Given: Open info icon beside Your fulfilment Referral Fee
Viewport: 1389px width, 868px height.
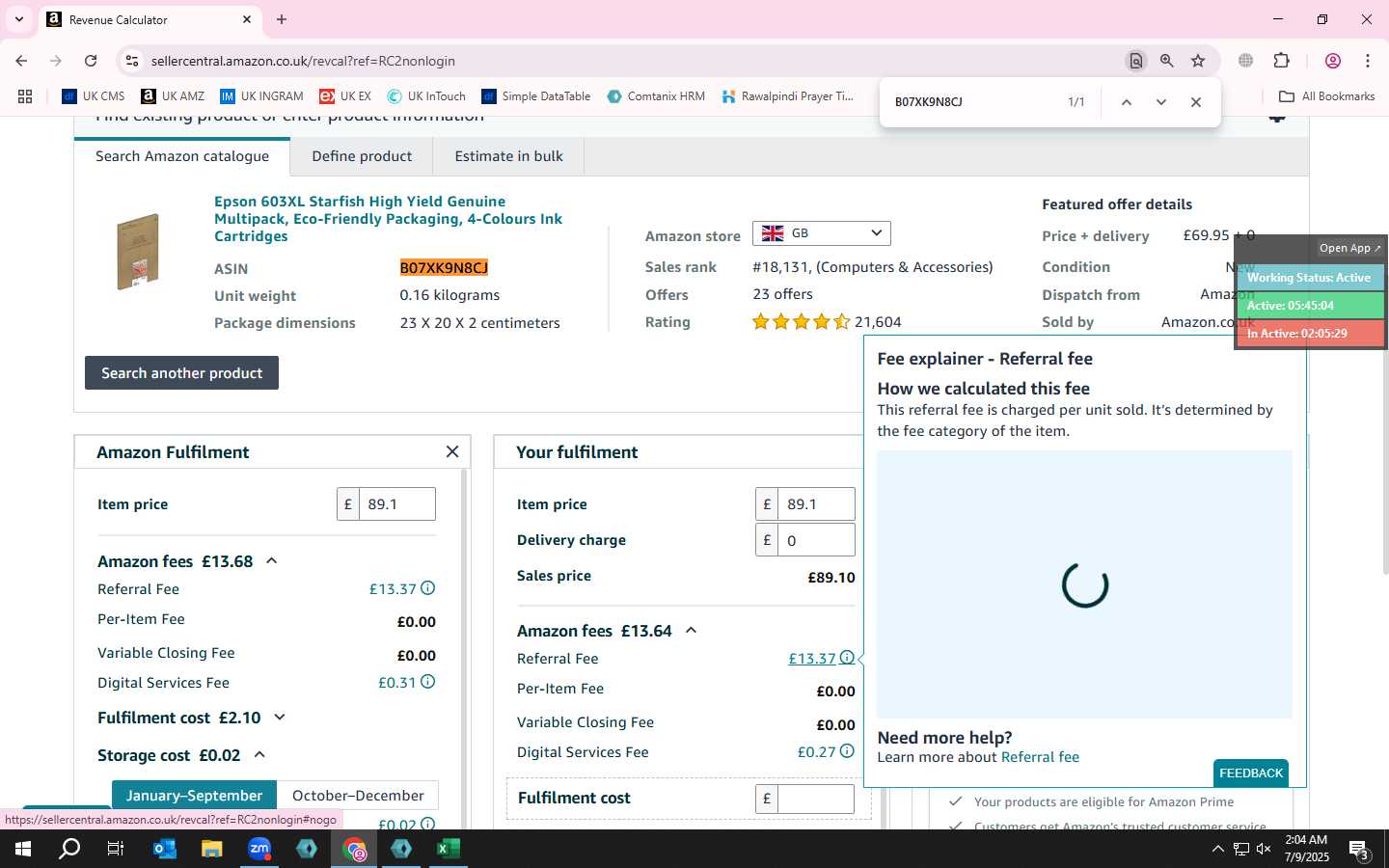Looking at the screenshot, I should pos(847,658).
